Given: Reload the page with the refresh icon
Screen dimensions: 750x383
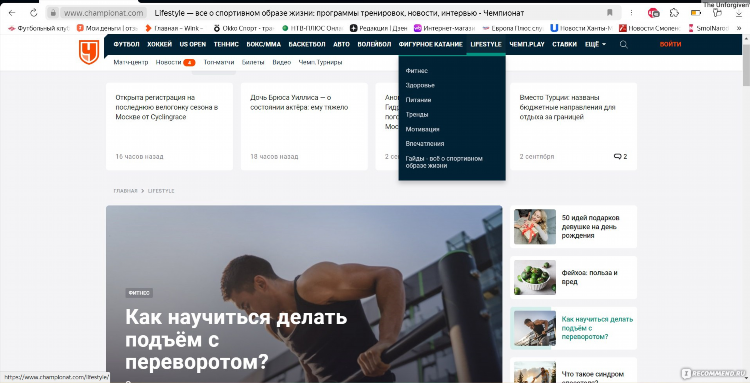Looking at the screenshot, I should (33, 13).
